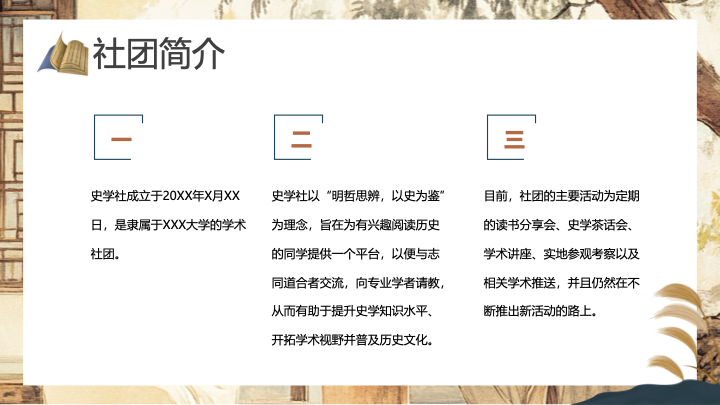Select the title text 社团简介
This screenshot has width=720, height=405.
[159, 54]
